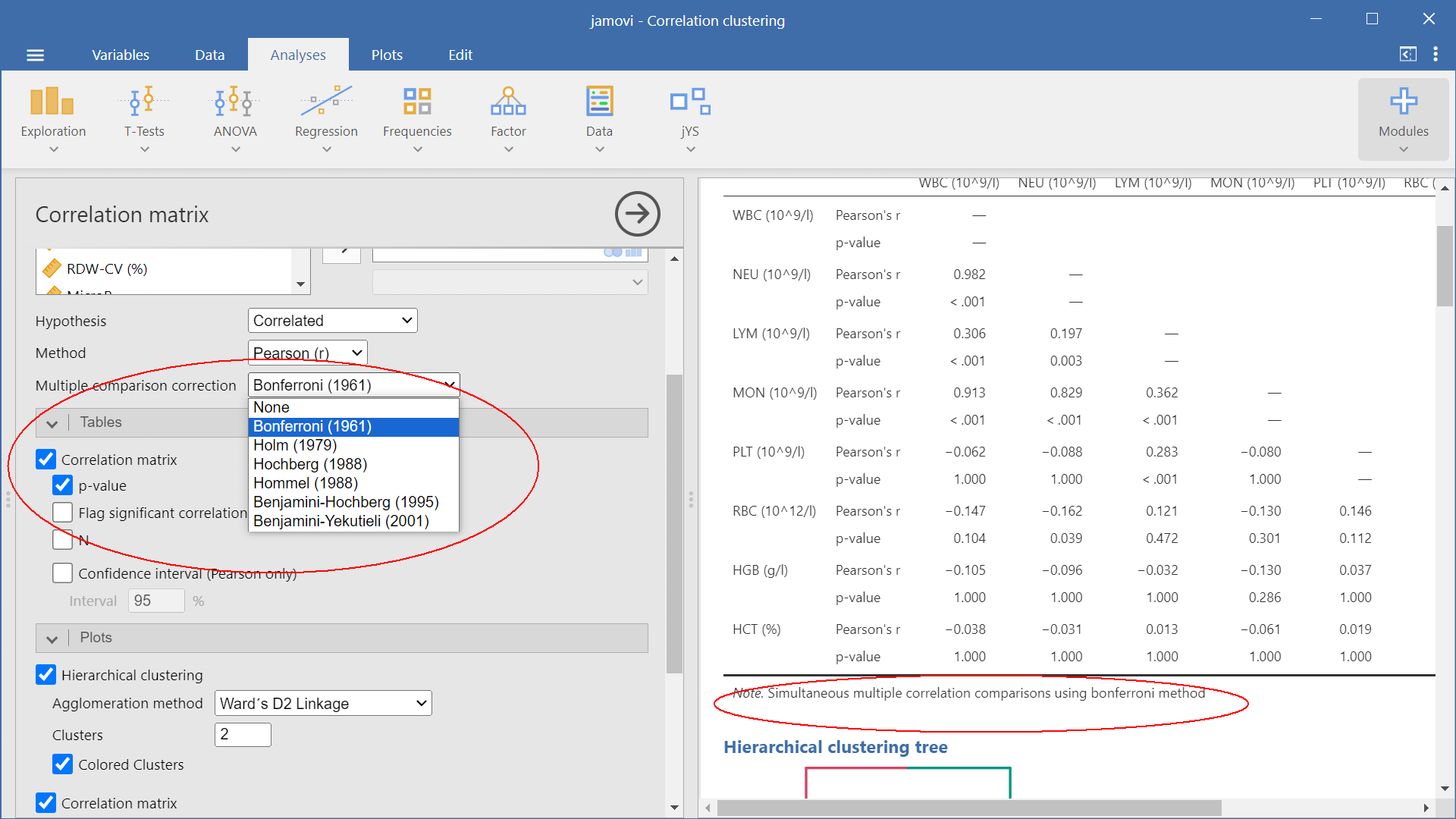Open the Exploration analysis menu
The height and width of the screenshot is (819, 1456).
coord(53,118)
